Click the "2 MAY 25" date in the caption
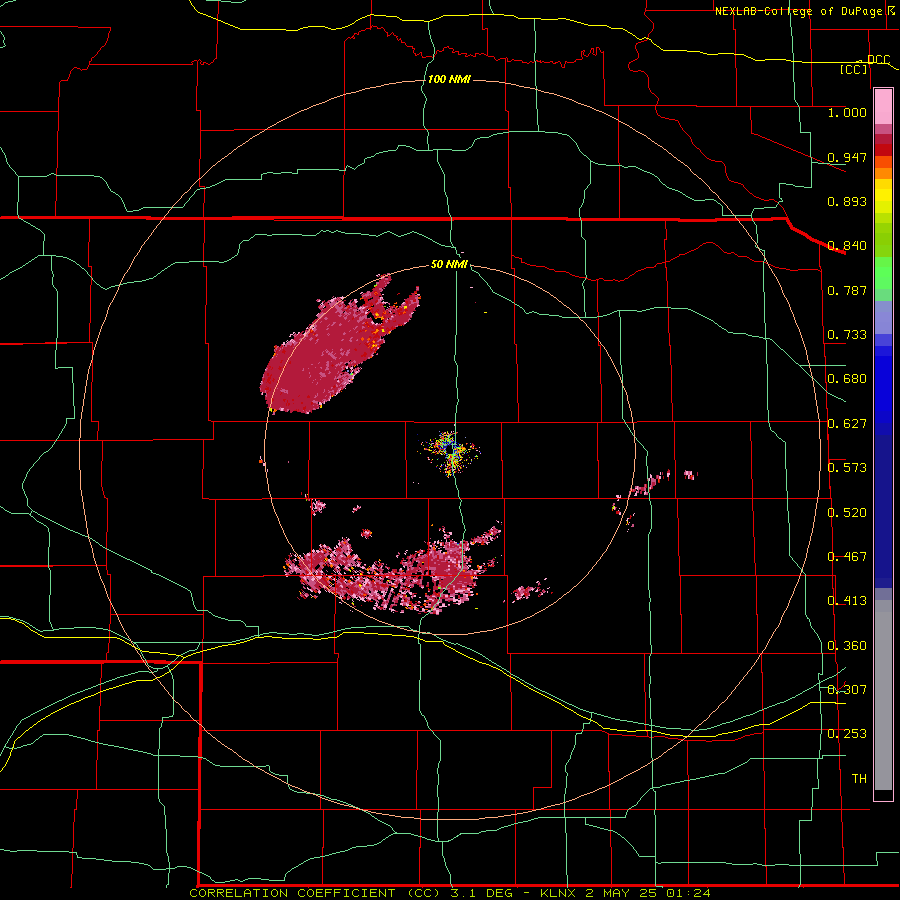 [622, 893]
